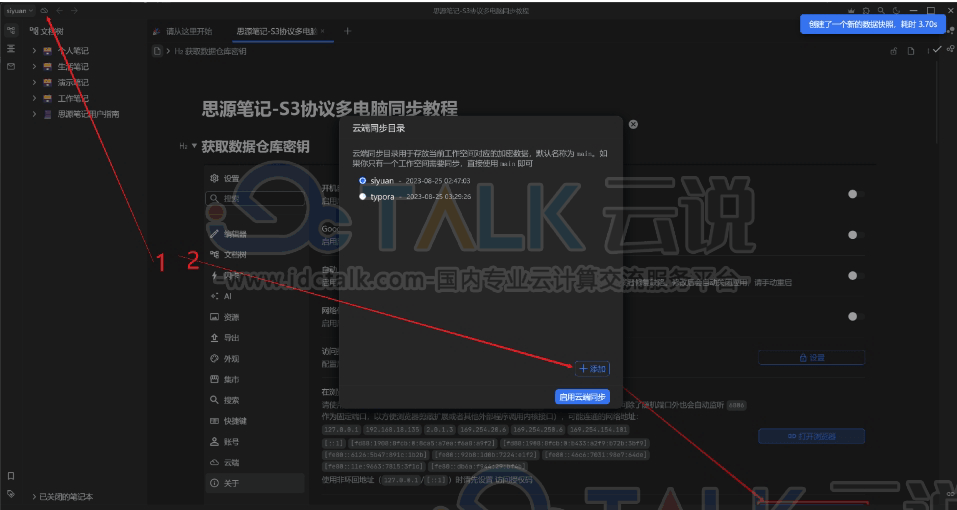Open the siyuan workspace dropdown
The height and width of the screenshot is (510, 957).
19,10
